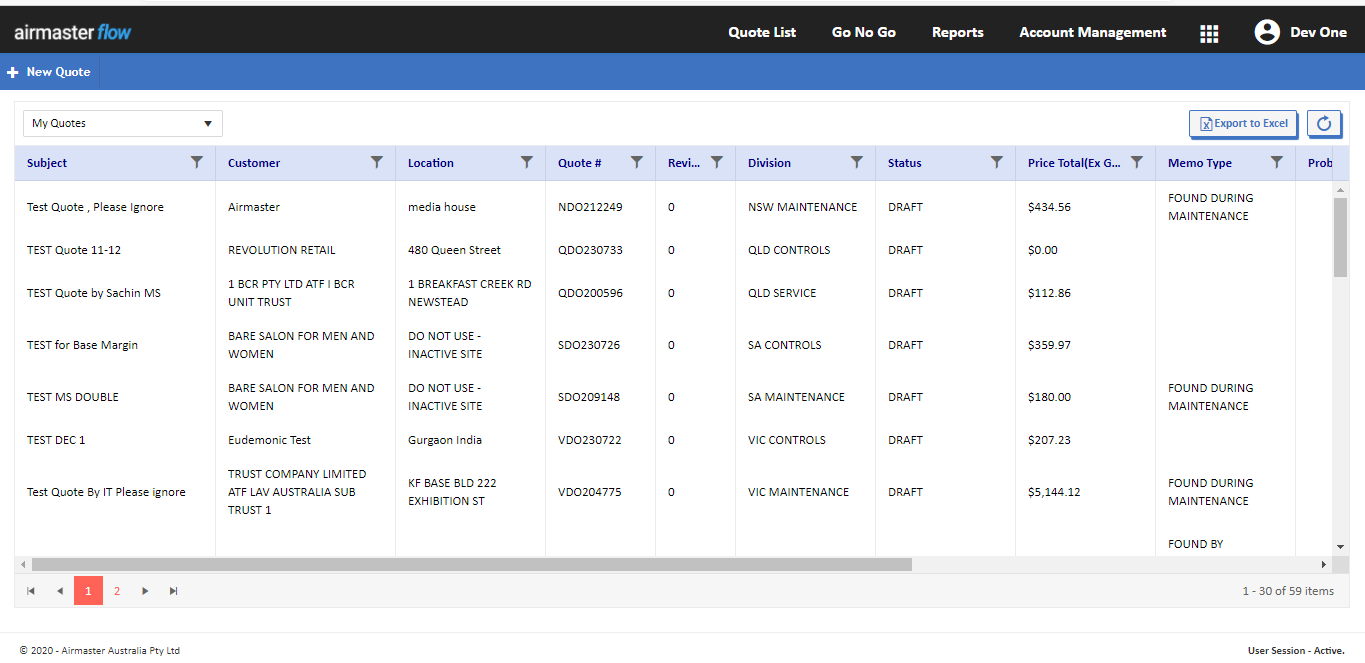
Task: Click the horizontal scrollbar thumb
Action: pyautogui.click(x=472, y=564)
